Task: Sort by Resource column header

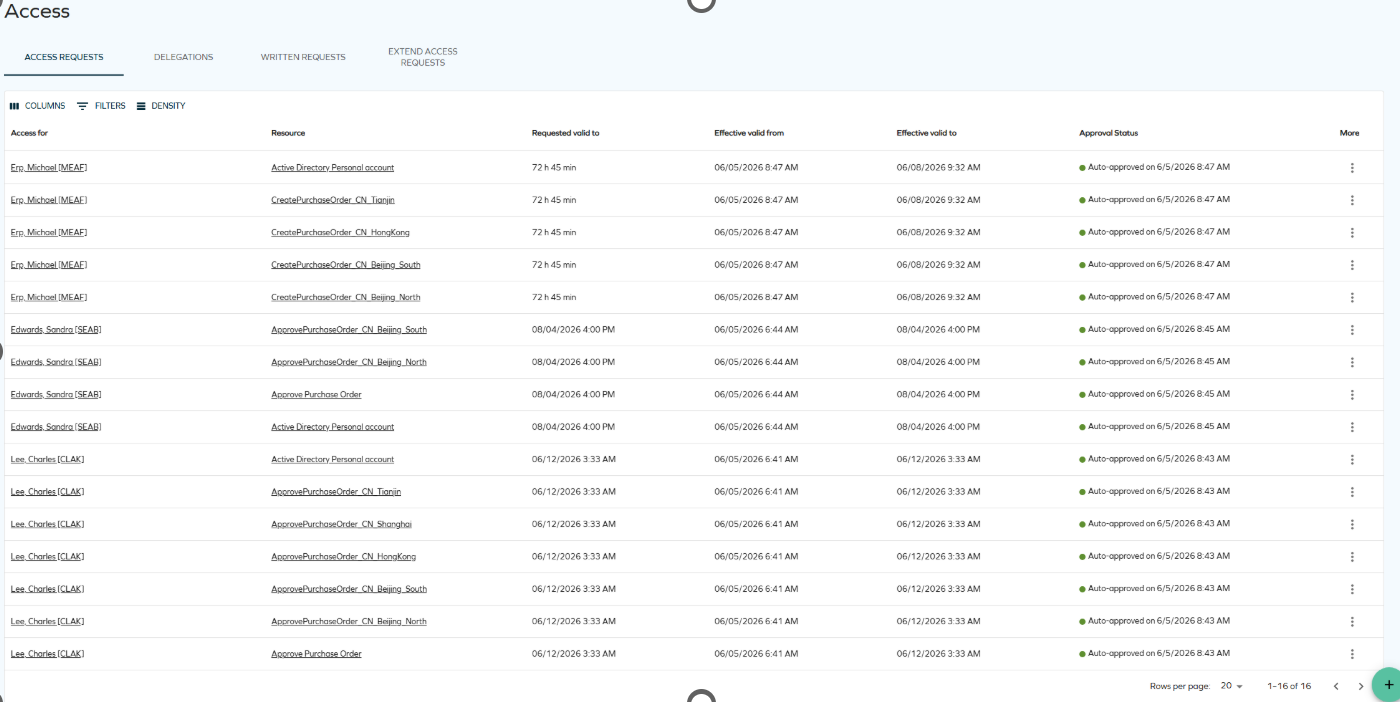Action: coord(288,133)
